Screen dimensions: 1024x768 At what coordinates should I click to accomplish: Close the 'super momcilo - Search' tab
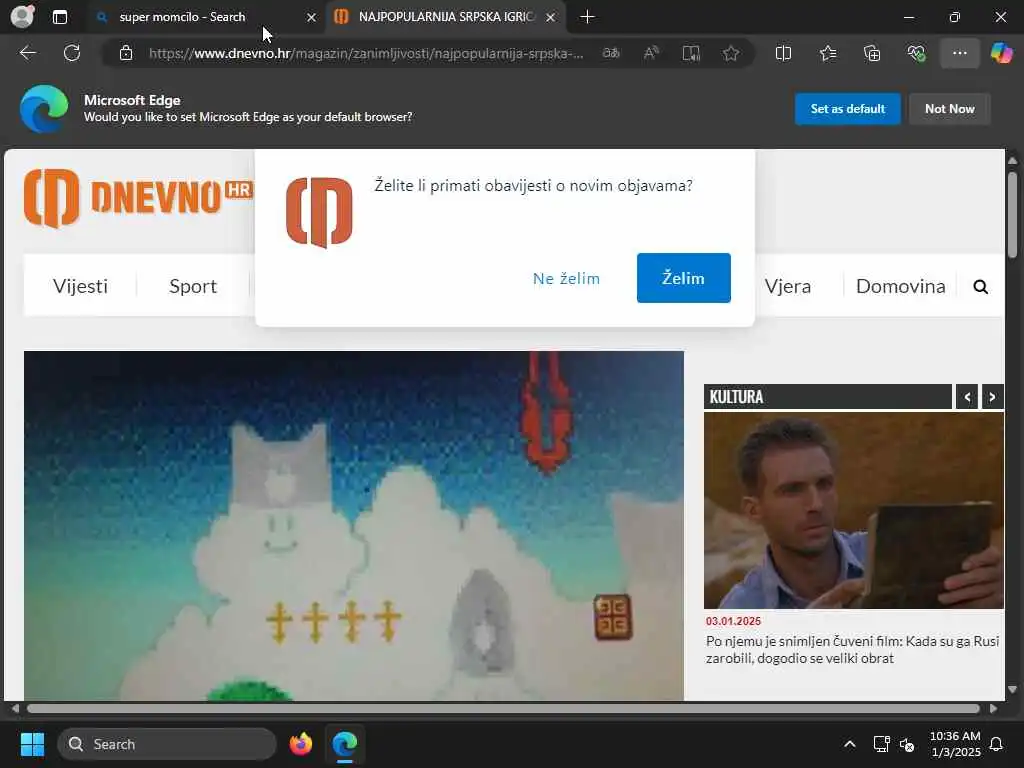[312, 18]
